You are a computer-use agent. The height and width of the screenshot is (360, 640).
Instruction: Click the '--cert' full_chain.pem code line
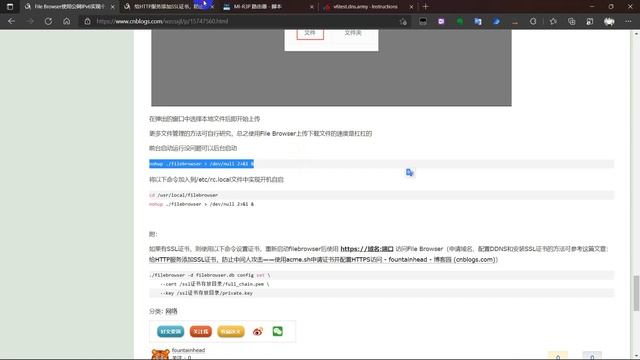coord(214,284)
